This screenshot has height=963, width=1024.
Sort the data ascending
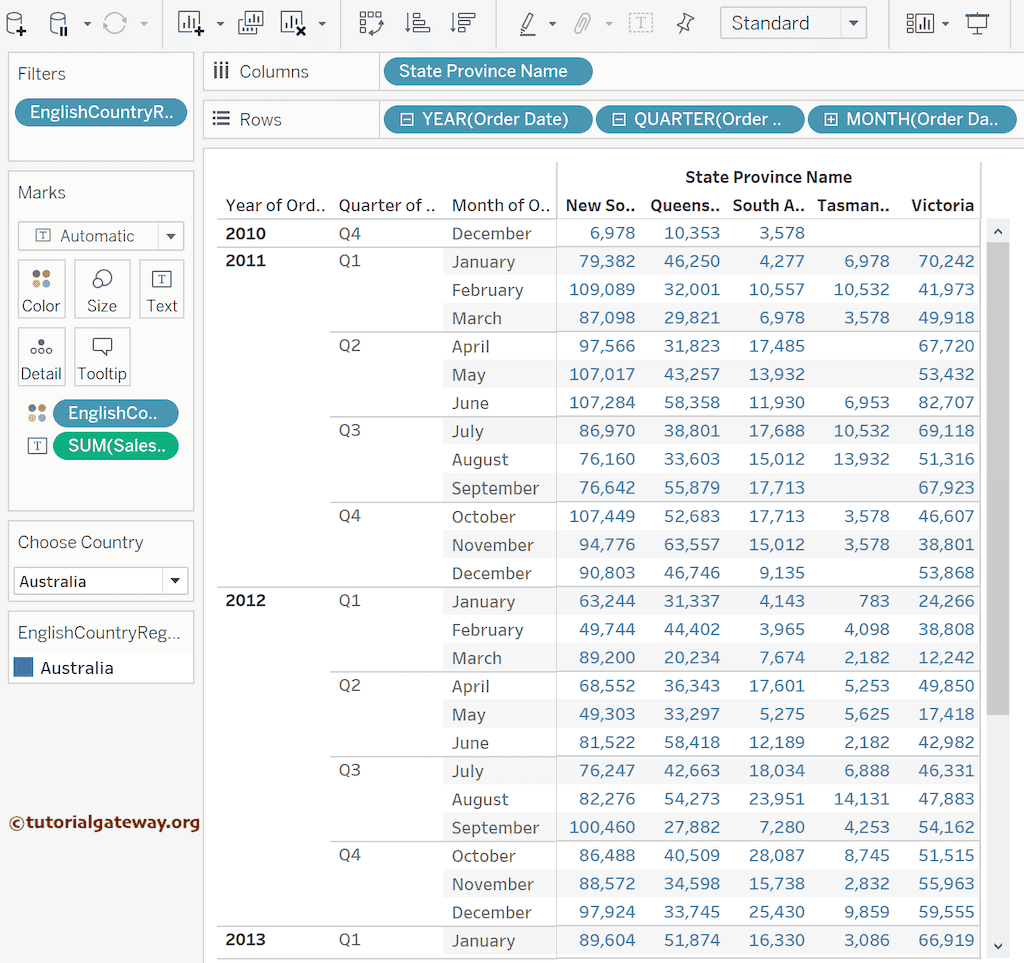click(x=416, y=22)
